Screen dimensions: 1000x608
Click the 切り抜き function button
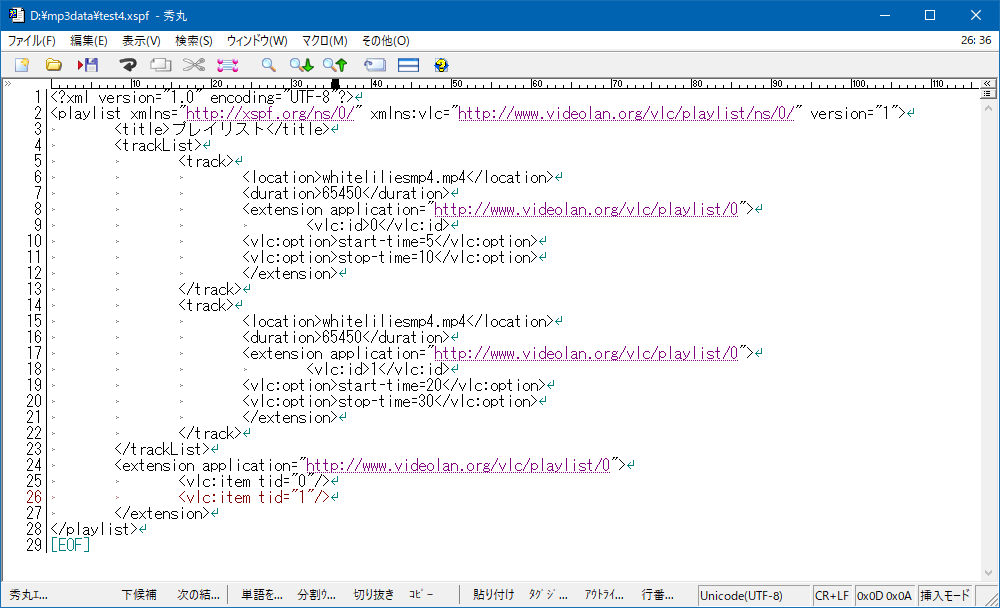coord(374,595)
